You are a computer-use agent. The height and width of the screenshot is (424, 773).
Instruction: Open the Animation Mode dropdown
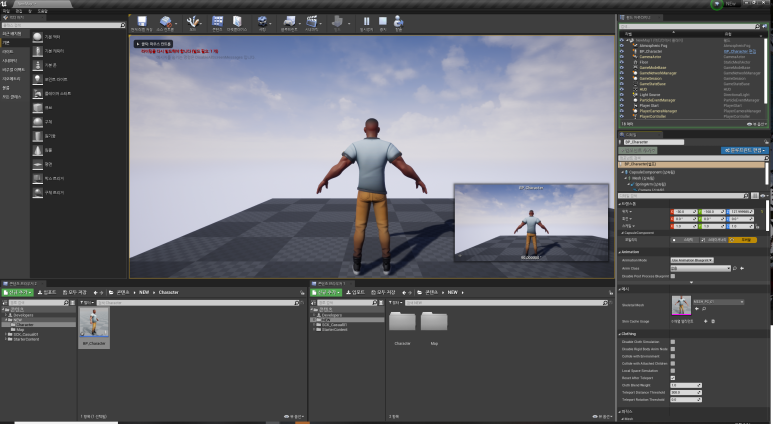pos(692,260)
